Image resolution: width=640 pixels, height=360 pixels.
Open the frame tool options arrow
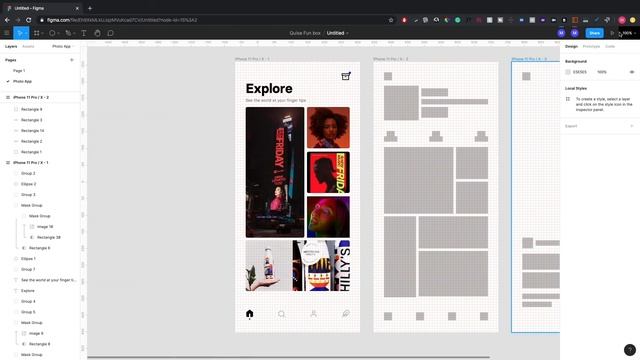click(x=42, y=33)
